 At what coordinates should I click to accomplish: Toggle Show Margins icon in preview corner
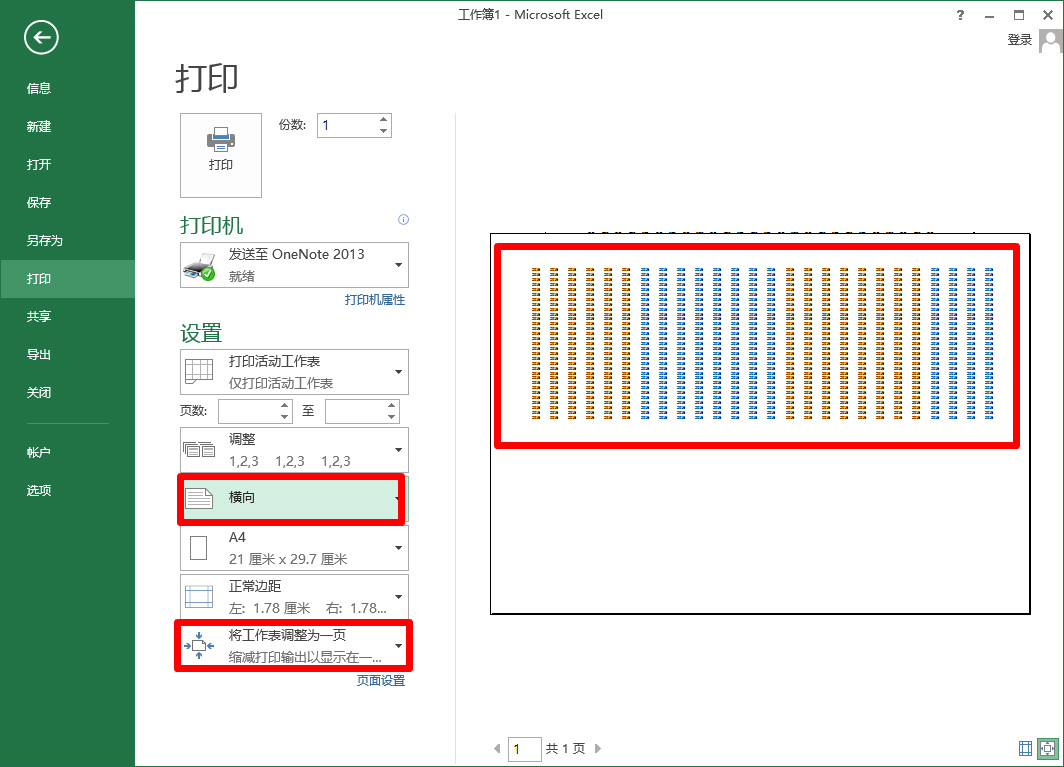pyautogui.click(x=1025, y=748)
